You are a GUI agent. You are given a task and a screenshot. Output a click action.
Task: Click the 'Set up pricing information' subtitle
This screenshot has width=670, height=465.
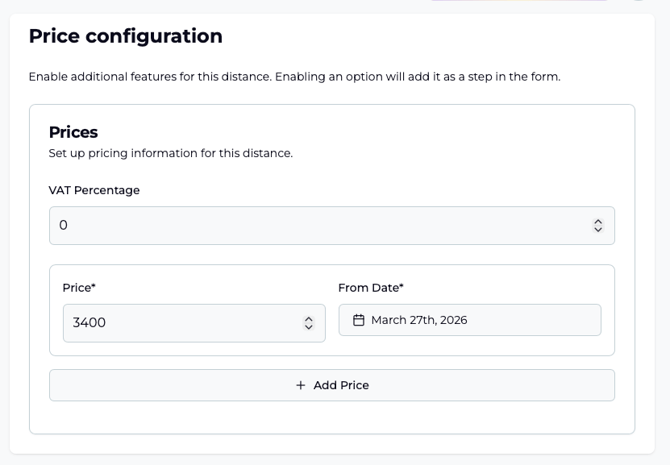(170, 153)
